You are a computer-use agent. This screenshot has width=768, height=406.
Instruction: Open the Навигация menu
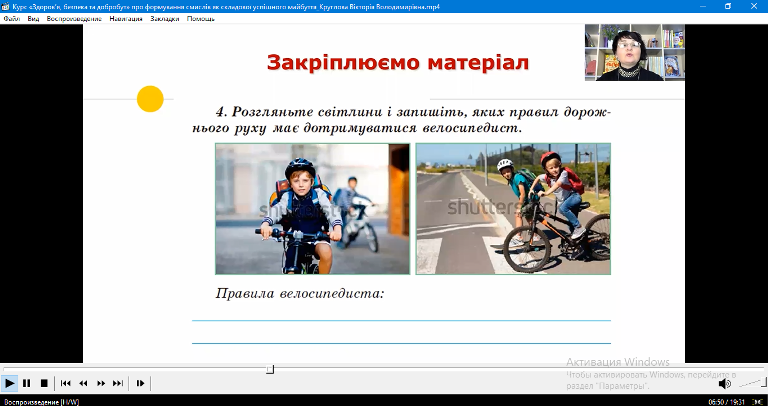(126, 19)
